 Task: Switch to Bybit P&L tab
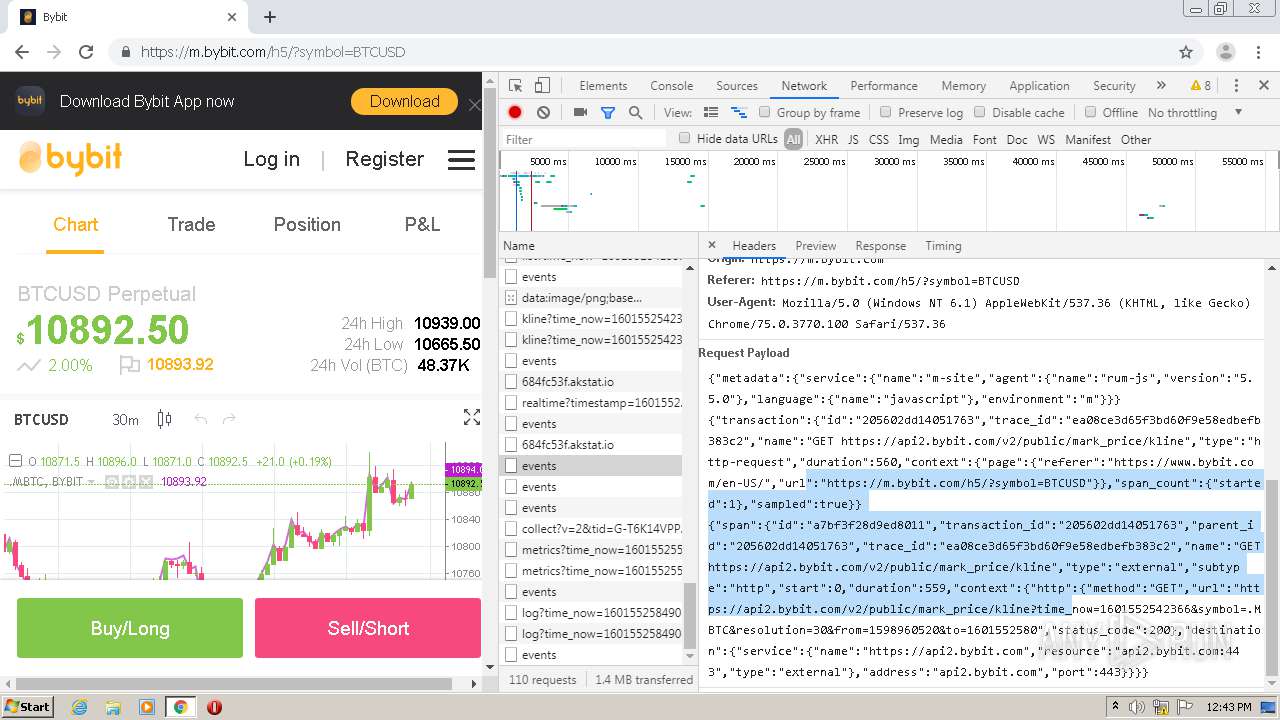click(422, 225)
